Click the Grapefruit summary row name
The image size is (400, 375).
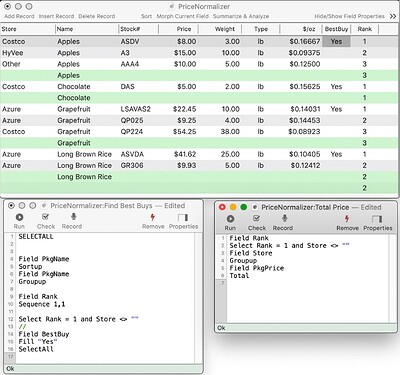tap(74, 143)
